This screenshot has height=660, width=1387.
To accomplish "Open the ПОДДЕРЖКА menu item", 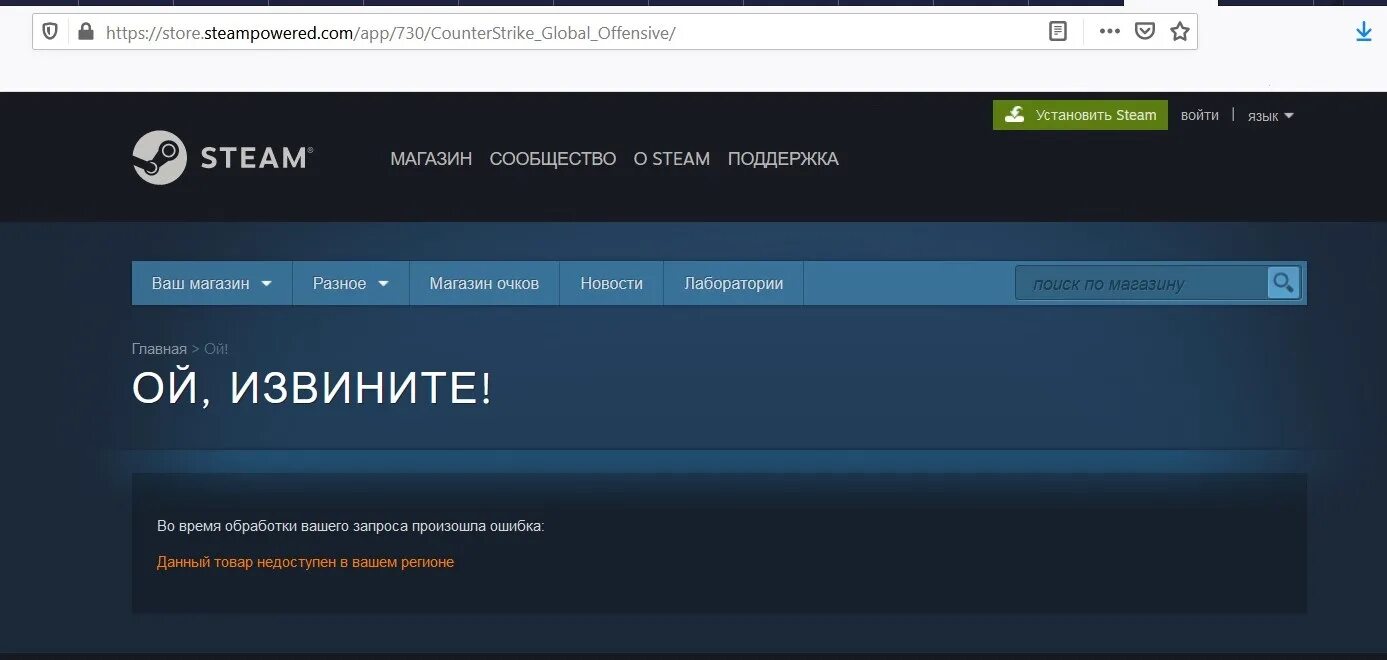I will [783, 159].
